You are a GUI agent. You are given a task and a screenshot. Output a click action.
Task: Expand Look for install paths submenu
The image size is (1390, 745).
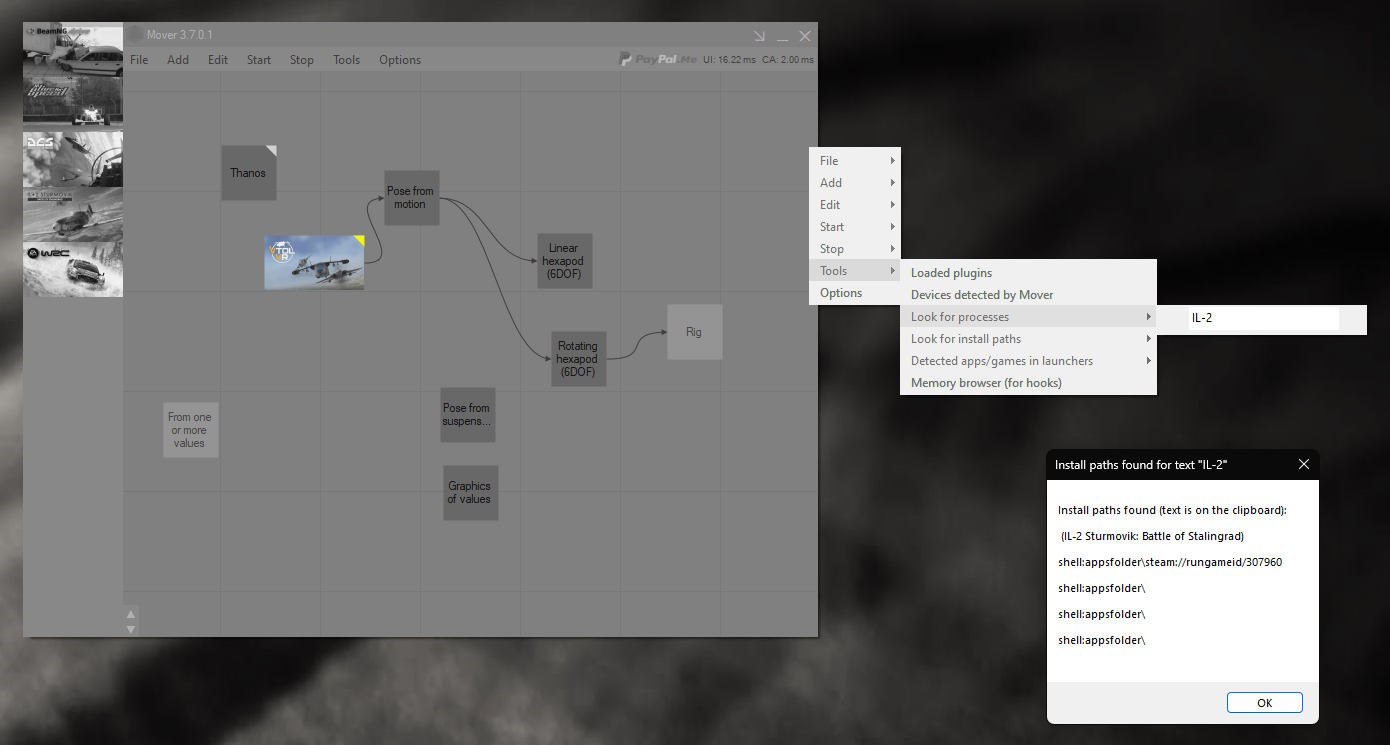[x=1028, y=339]
